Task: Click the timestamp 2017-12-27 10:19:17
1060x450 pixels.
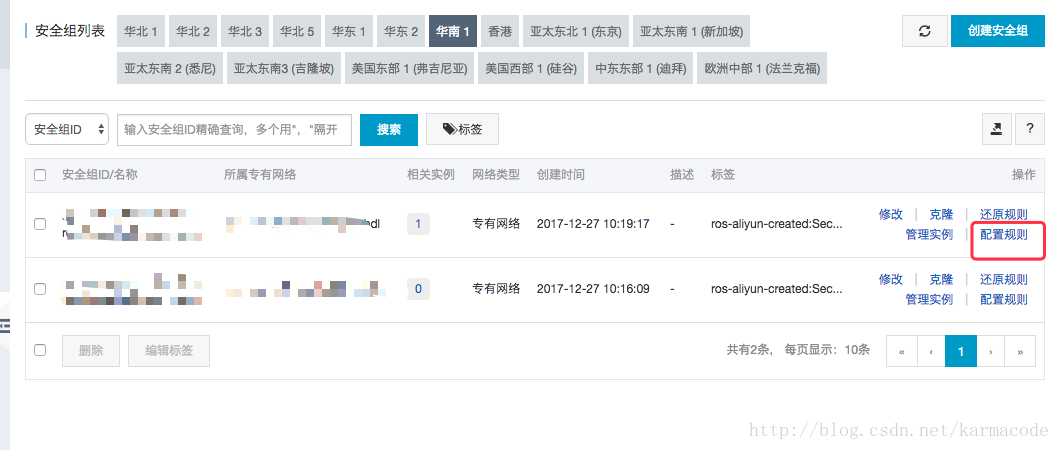Action: (x=593, y=224)
